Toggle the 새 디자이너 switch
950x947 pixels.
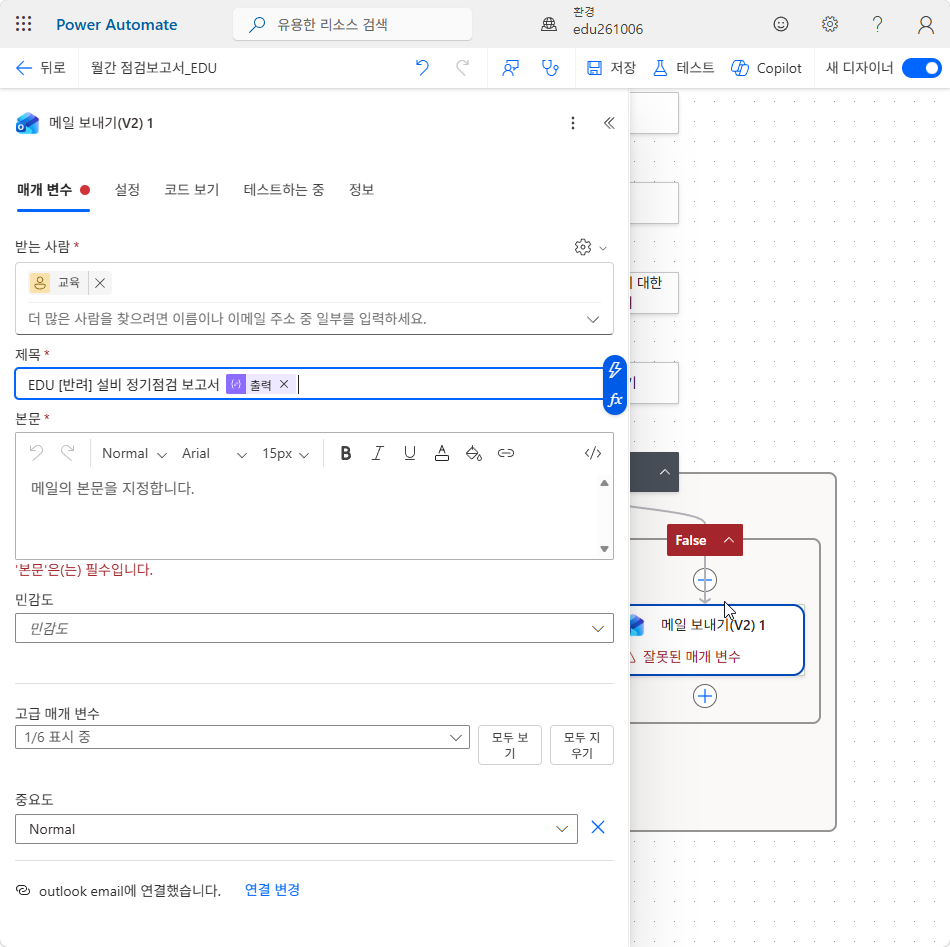[x=921, y=68]
